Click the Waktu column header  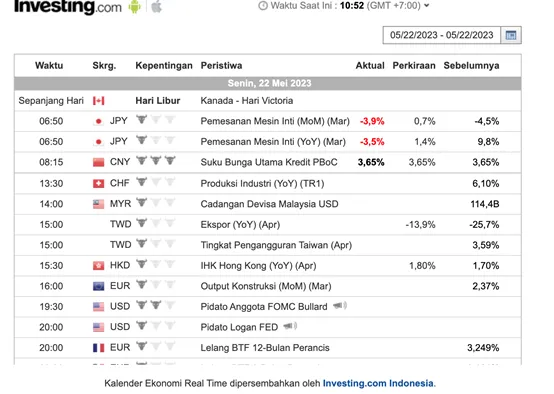tap(49, 66)
